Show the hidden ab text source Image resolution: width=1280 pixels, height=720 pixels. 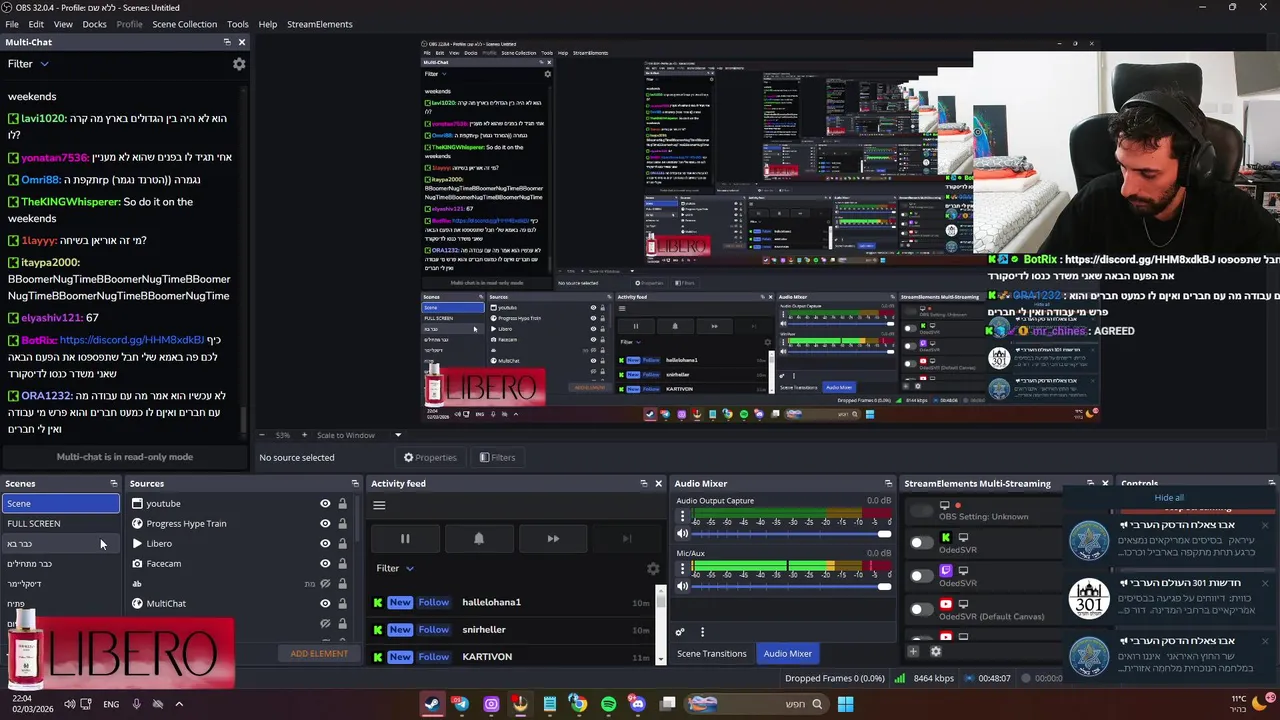click(x=325, y=583)
